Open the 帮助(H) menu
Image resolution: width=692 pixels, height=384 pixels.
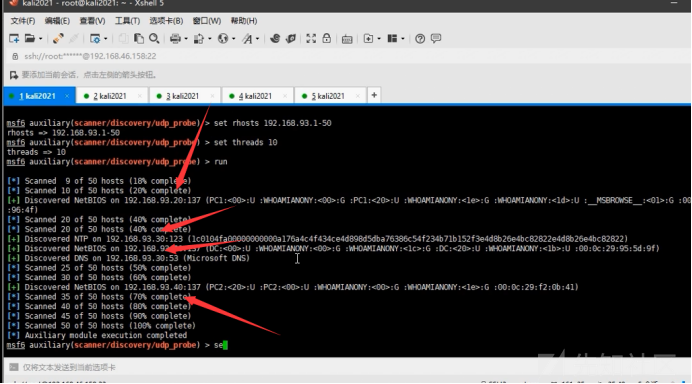coord(244,21)
